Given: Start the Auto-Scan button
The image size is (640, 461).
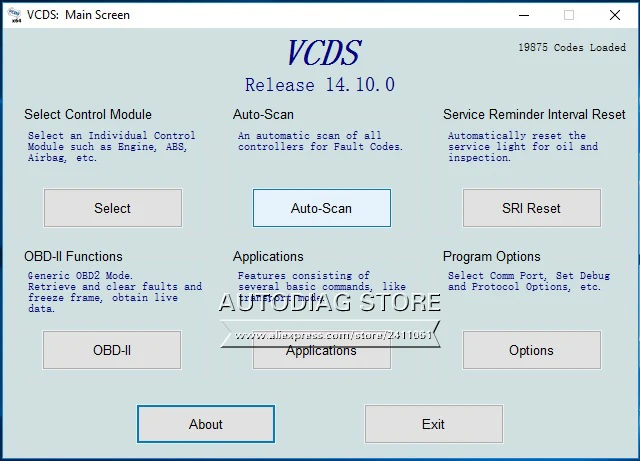Looking at the screenshot, I should [x=322, y=208].
